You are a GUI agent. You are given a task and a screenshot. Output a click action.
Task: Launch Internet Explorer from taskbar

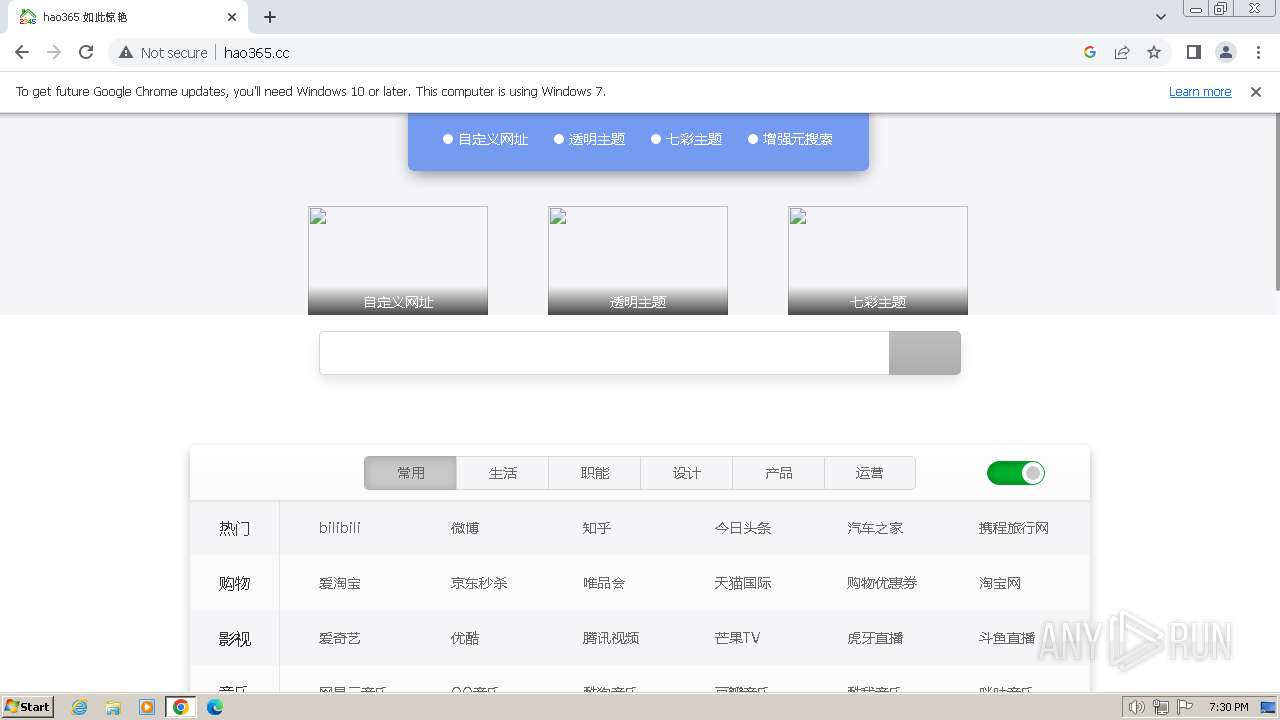(79, 707)
